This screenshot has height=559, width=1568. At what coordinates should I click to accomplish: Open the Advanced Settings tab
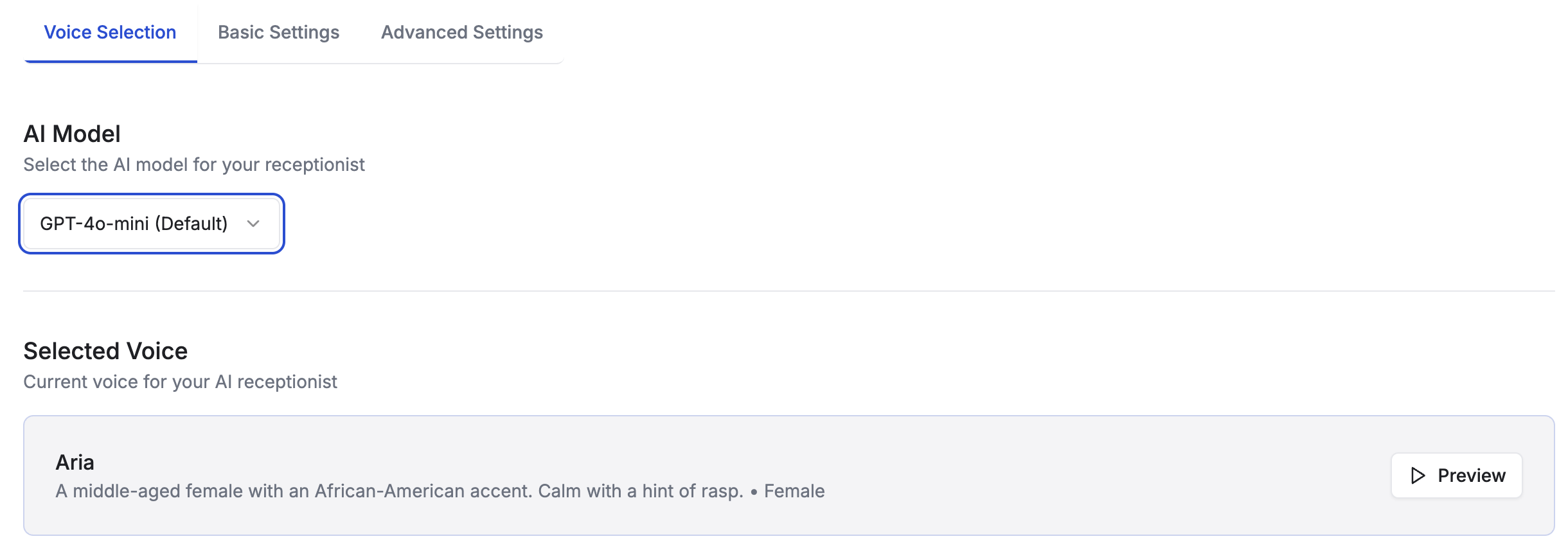click(462, 32)
